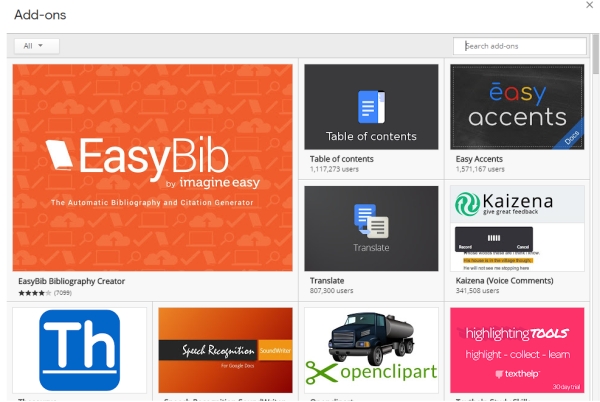Open the Table of contents thumbnail
The height and width of the screenshot is (402, 600).
tap(371, 107)
